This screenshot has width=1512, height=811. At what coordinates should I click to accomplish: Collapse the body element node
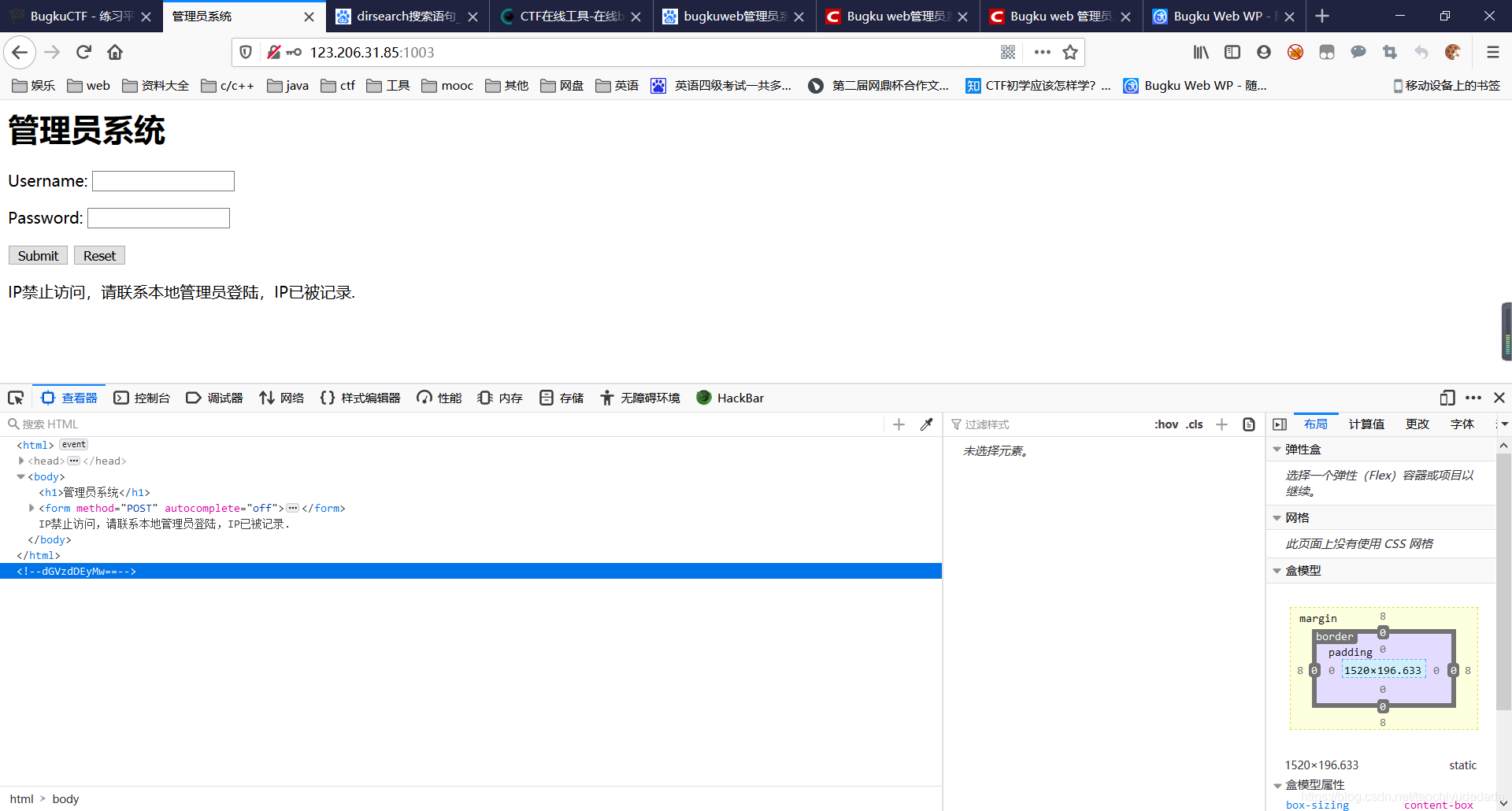(x=21, y=476)
